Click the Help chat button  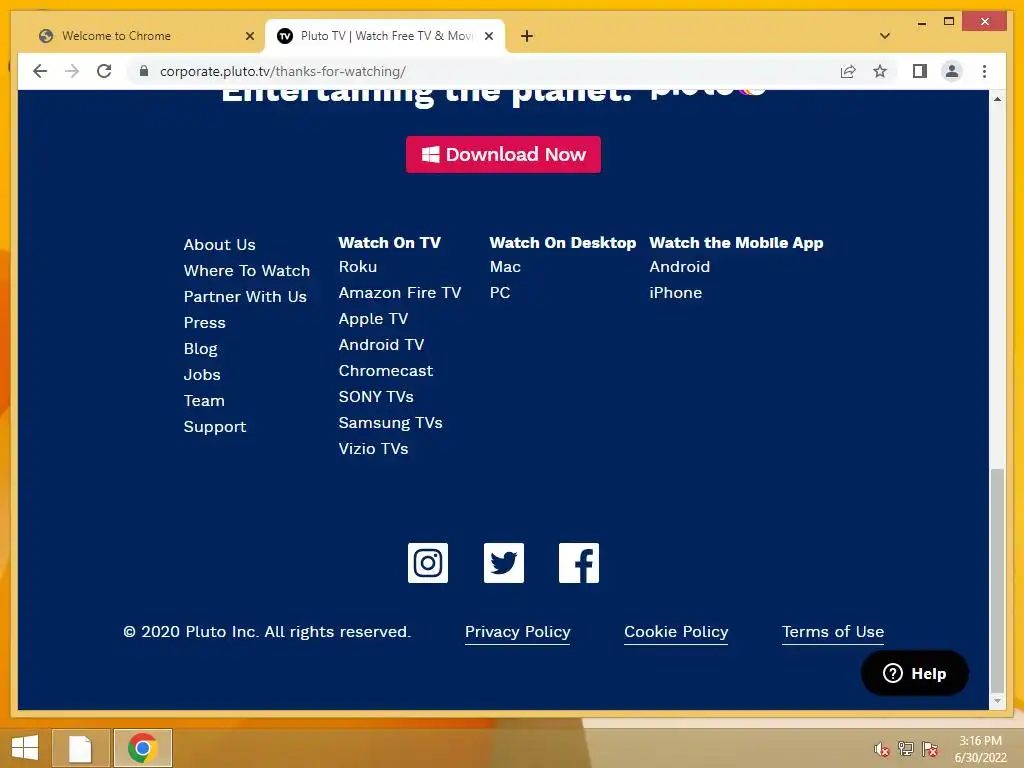point(914,673)
